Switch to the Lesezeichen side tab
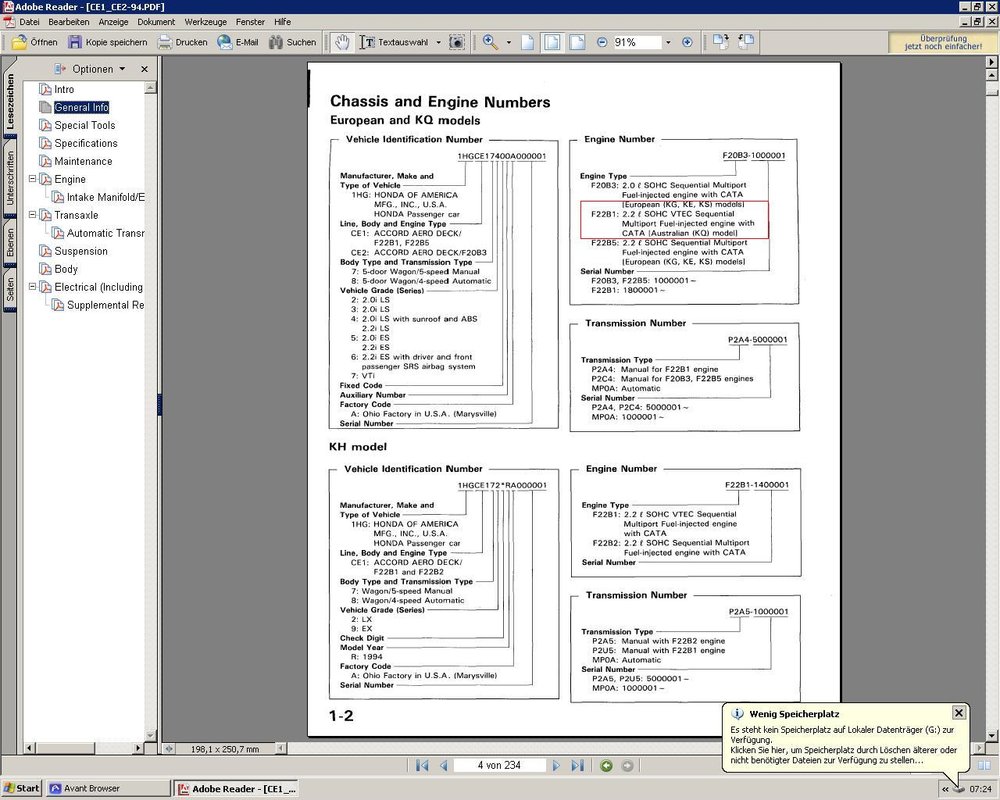The height and width of the screenshot is (800, 1000). [x=10, y=101]
